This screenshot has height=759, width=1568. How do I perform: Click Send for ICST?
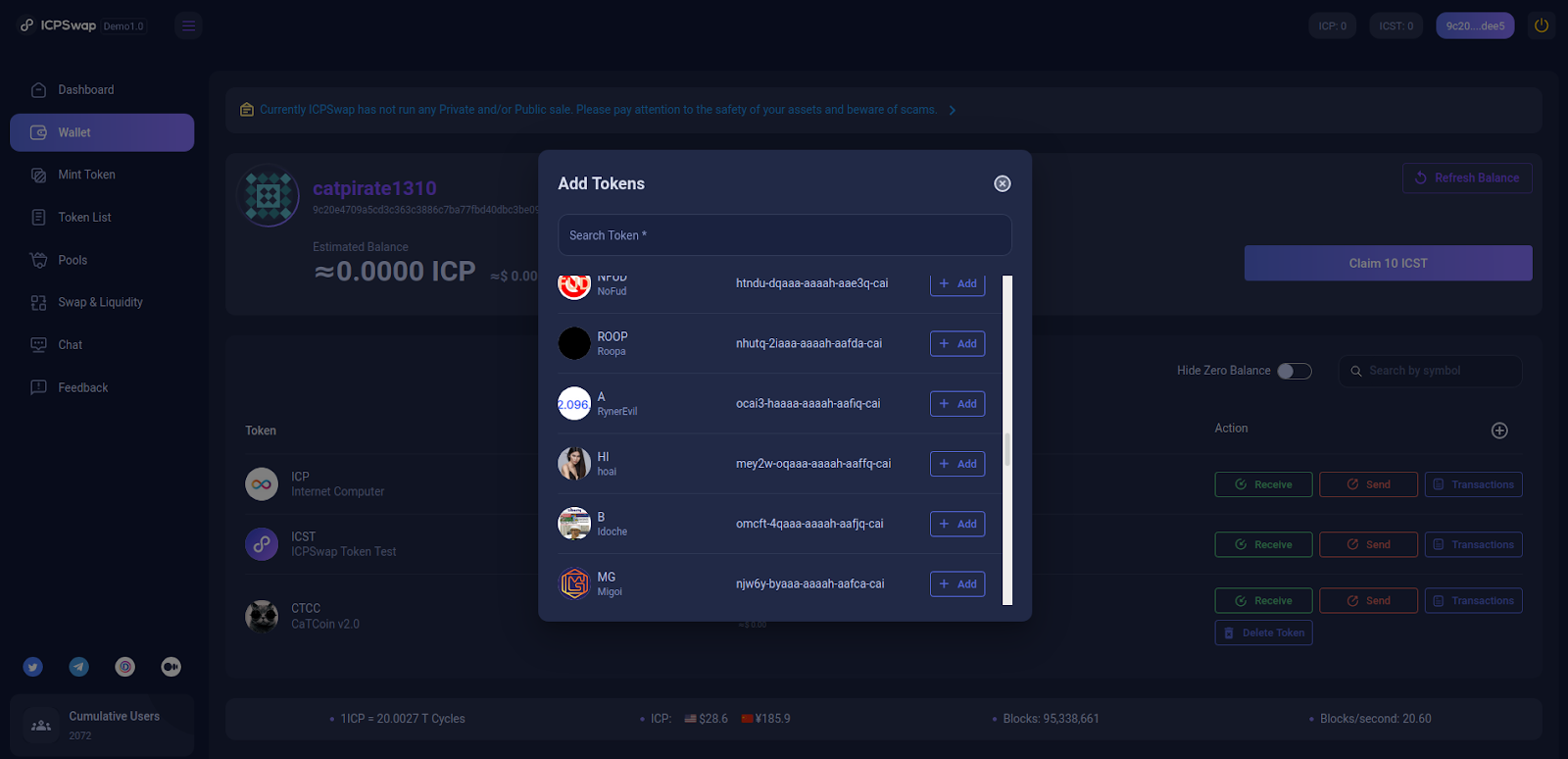1368,544
